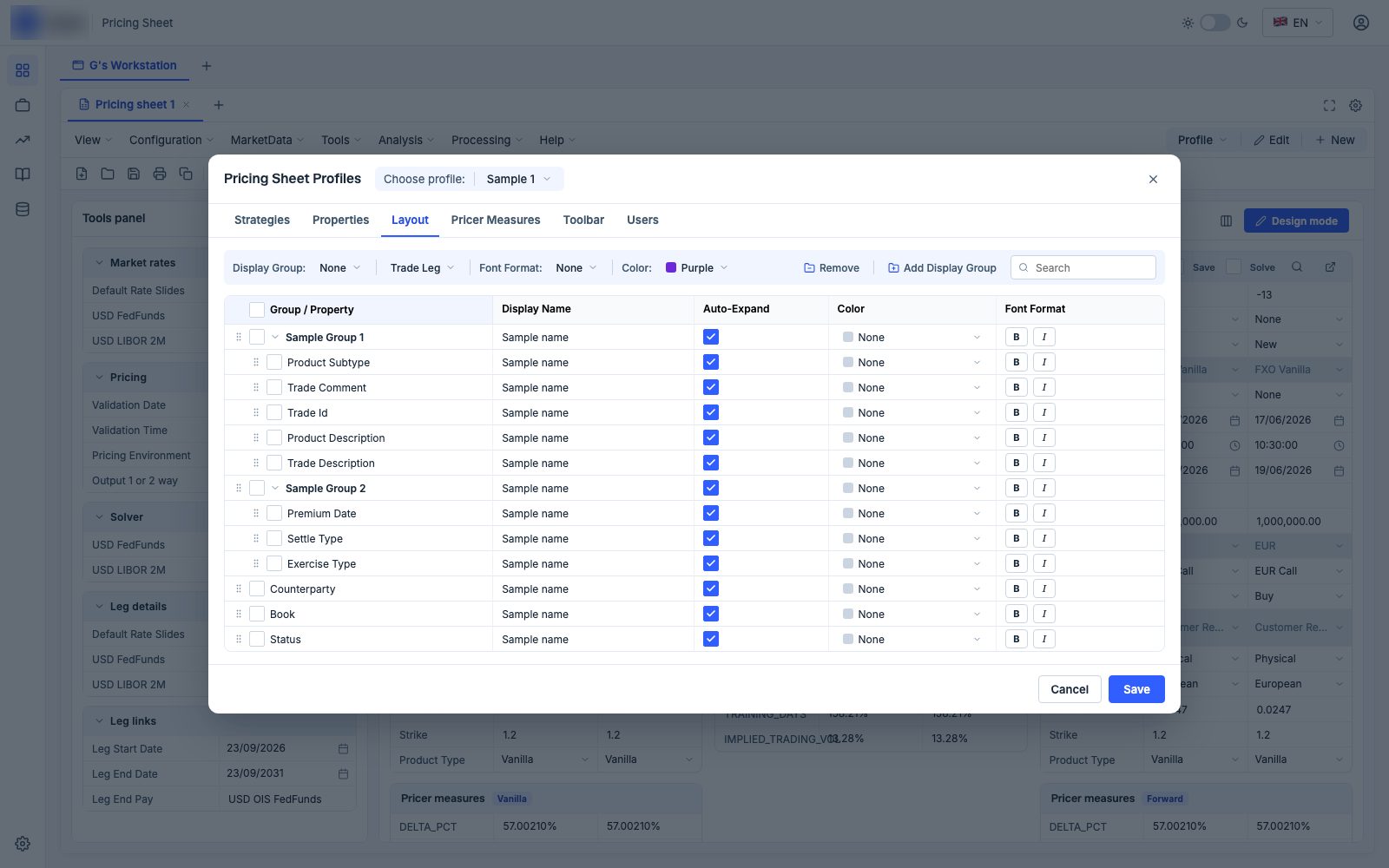
Task: Uncheck Auto-Expand for Sample Group 2
Action: [x=711, y=488]
